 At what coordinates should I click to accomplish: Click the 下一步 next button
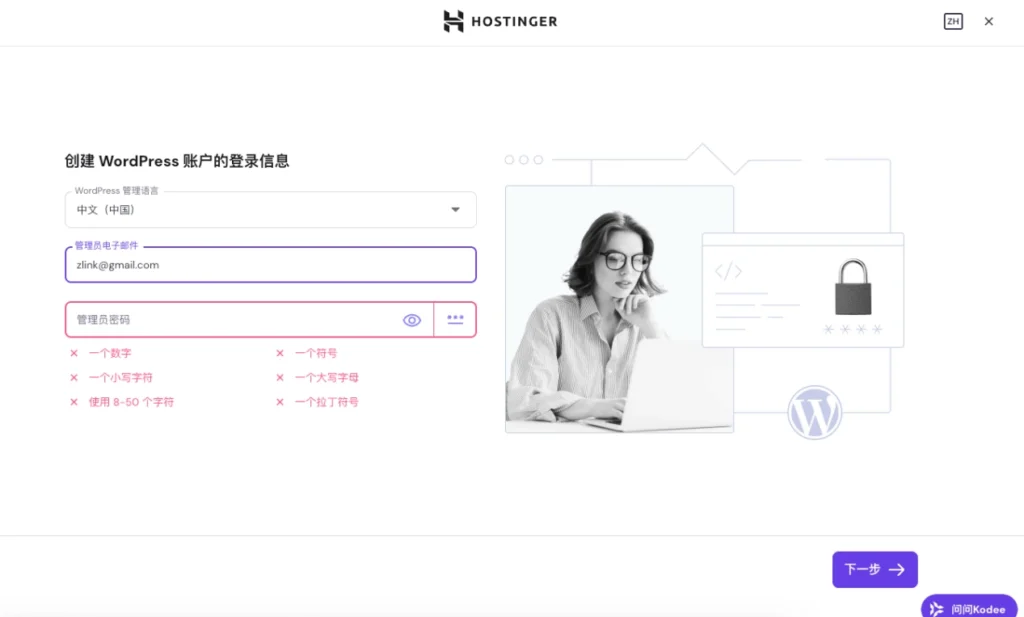pos(874,569)
